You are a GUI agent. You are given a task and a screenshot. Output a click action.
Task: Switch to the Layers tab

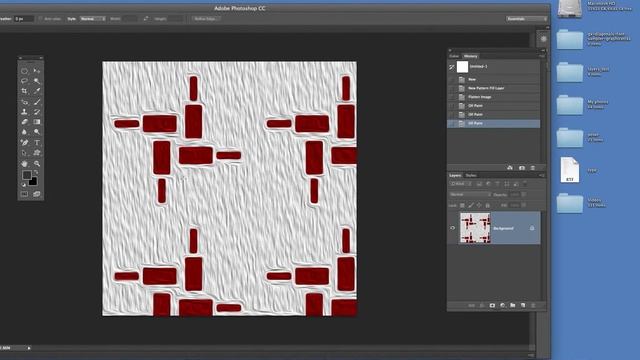tap(455, 176)
